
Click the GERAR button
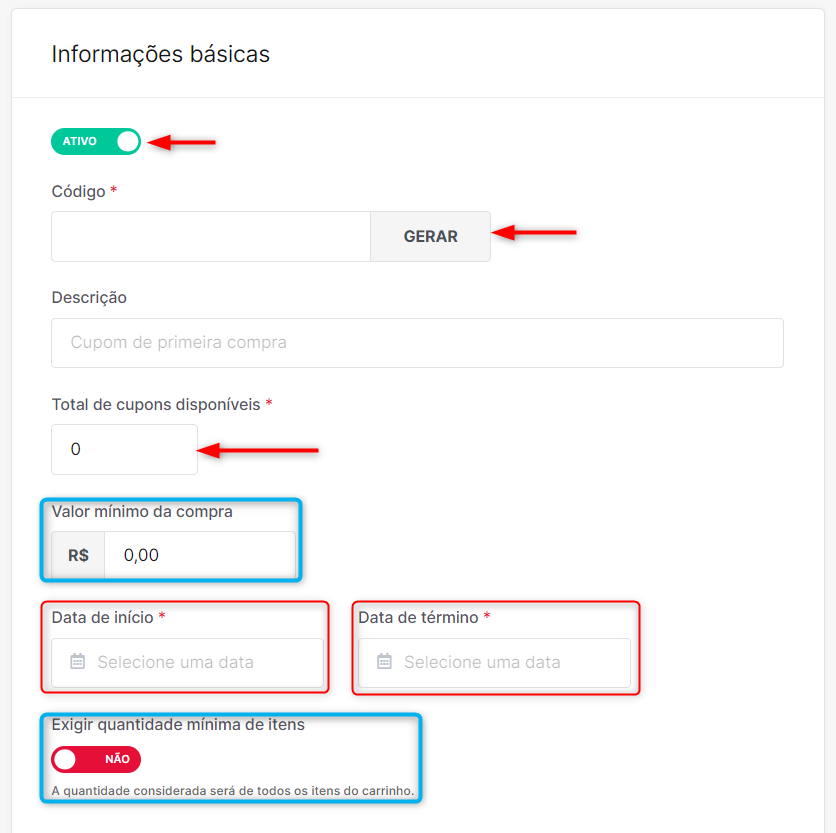[430, 236]
